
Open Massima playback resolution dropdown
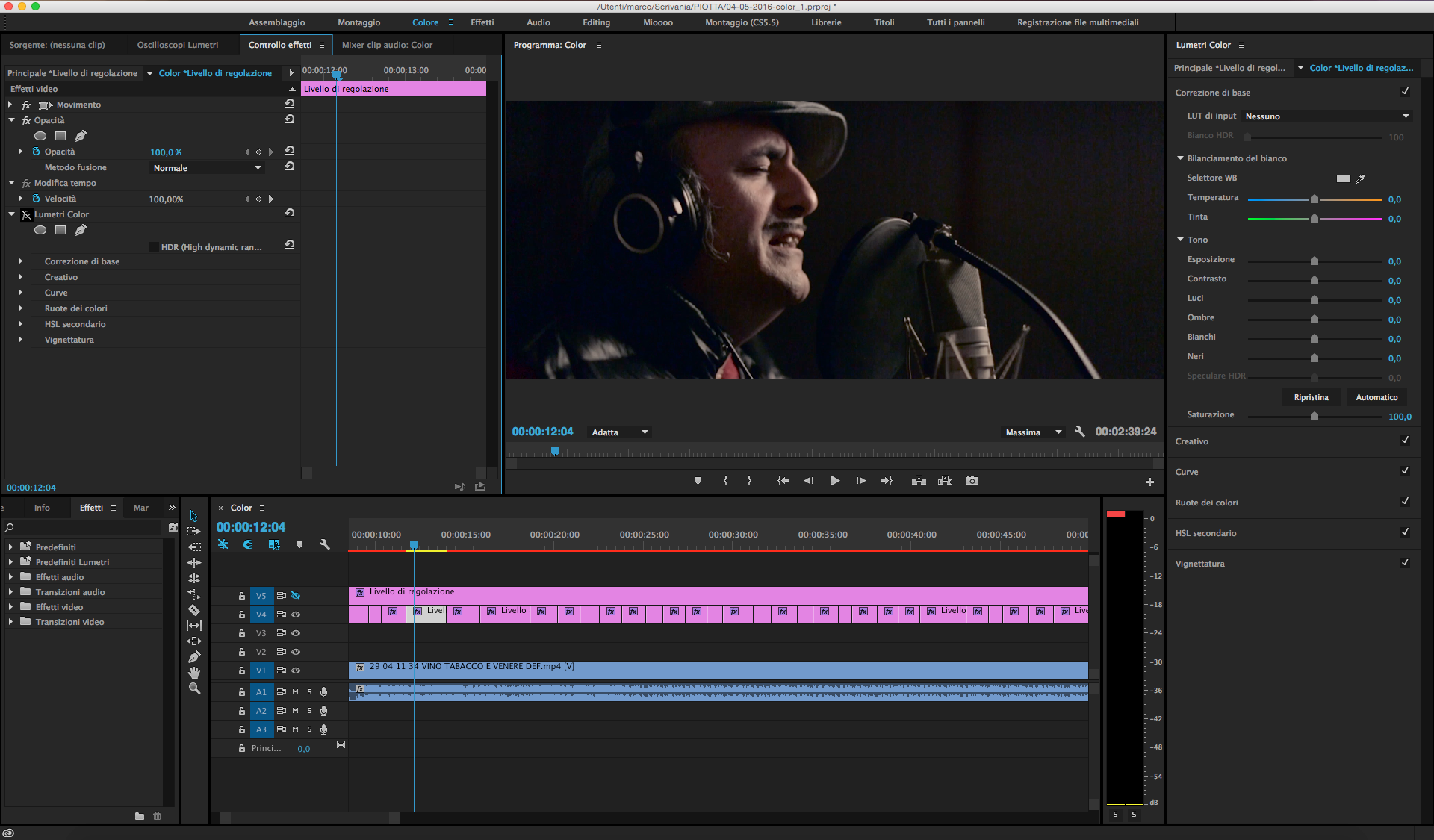pyautogui.click(x=1033, y=432)
